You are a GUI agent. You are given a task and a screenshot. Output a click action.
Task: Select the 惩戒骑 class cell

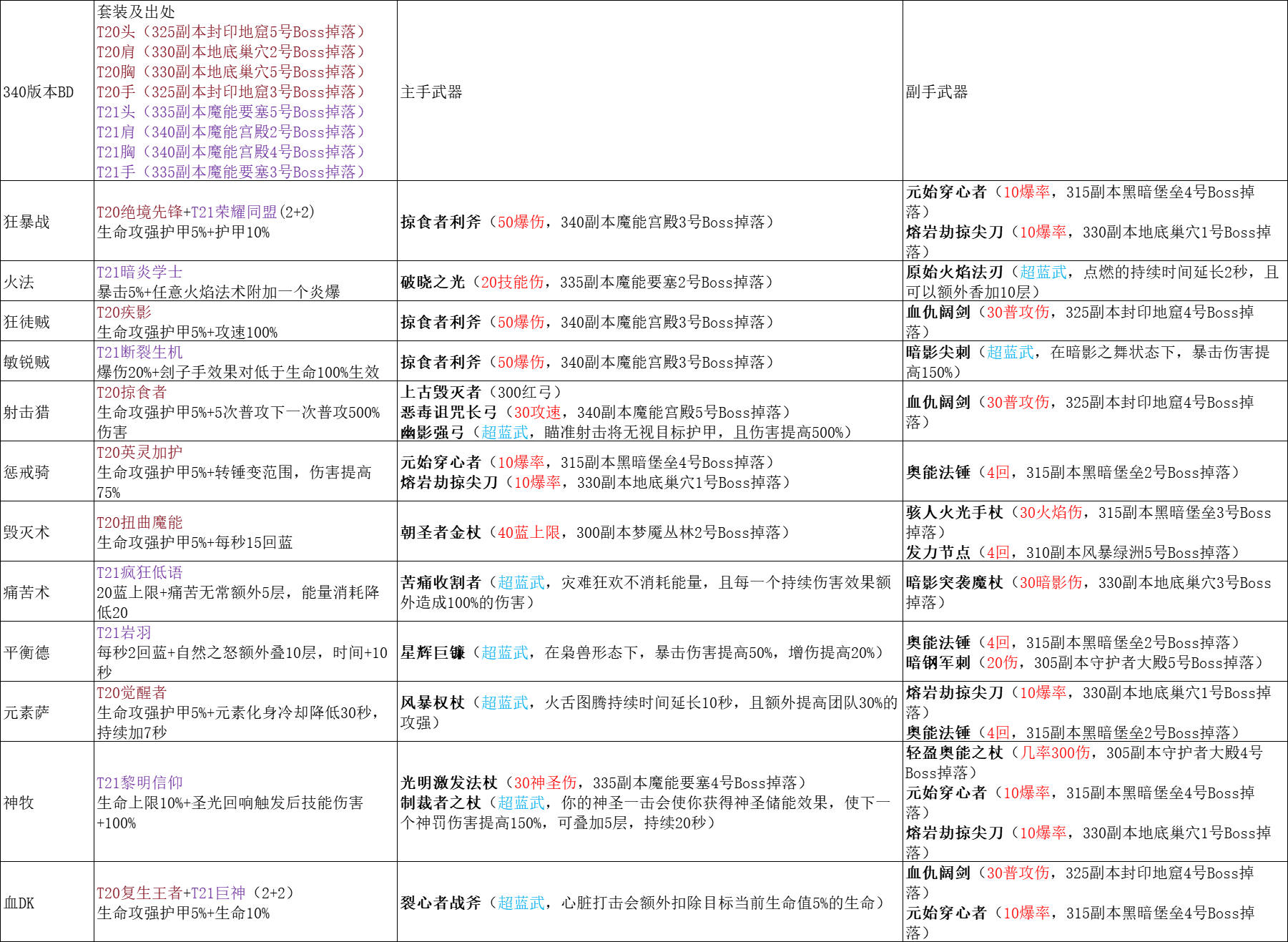click(47, 471)
